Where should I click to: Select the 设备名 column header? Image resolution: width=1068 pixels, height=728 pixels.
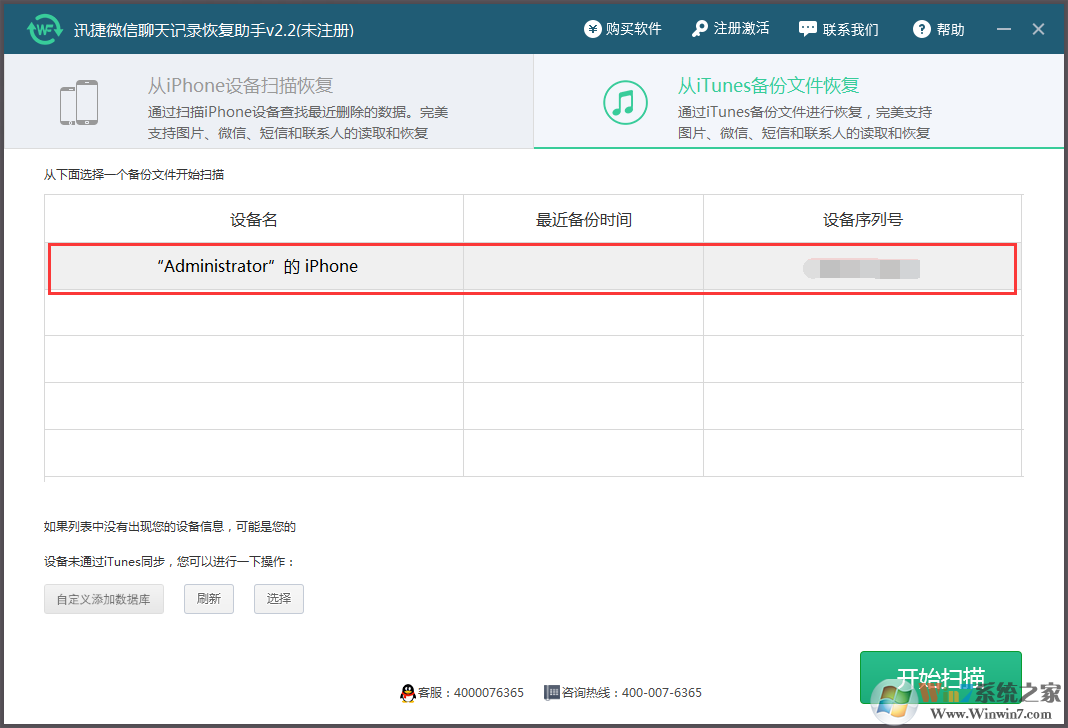pos(253,219)
